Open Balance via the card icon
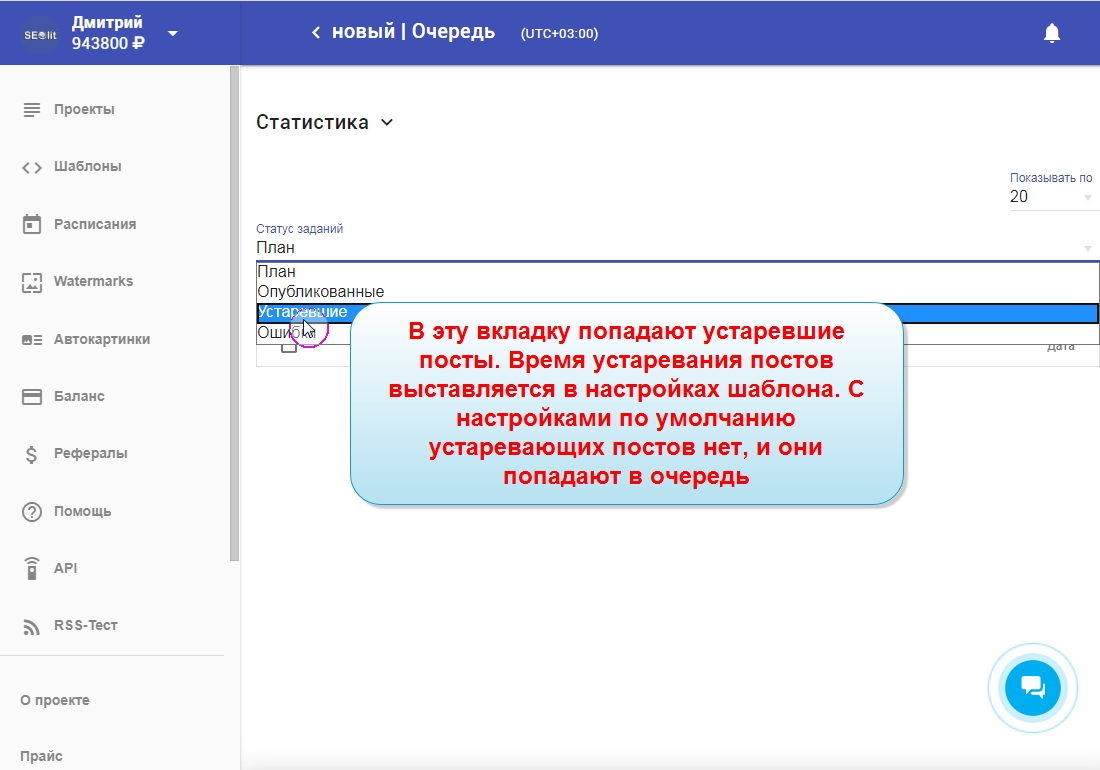Image resolution: width=1100 pixels, height=770 pixels. click(x=32, y=397)
